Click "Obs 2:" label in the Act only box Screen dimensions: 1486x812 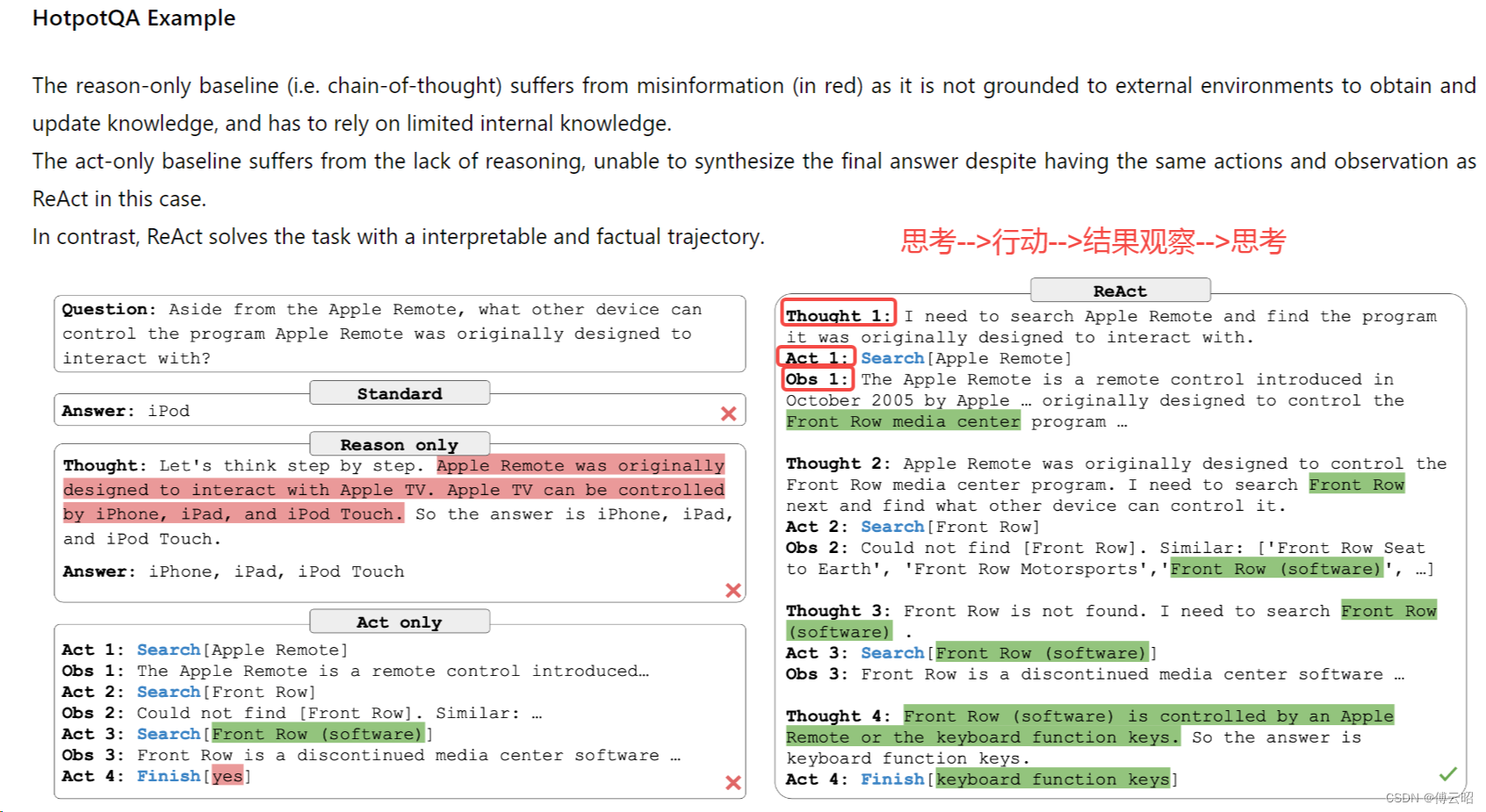tap(93, 713)
